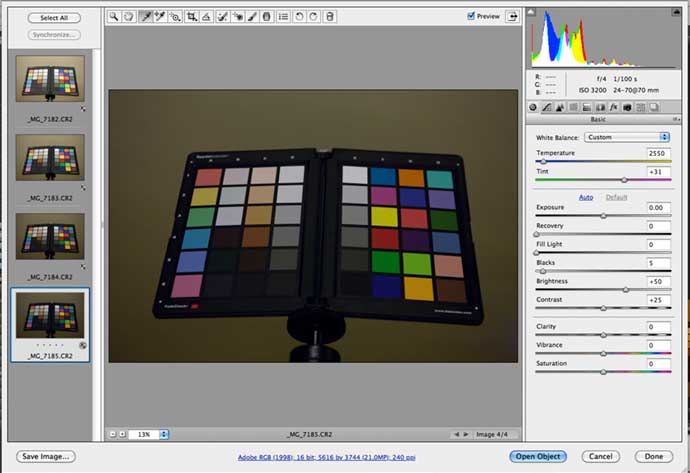This screenshot has height=473, width=690.
Task: Rotate image 90 degrees clockwise
Action: coord(314,17)
